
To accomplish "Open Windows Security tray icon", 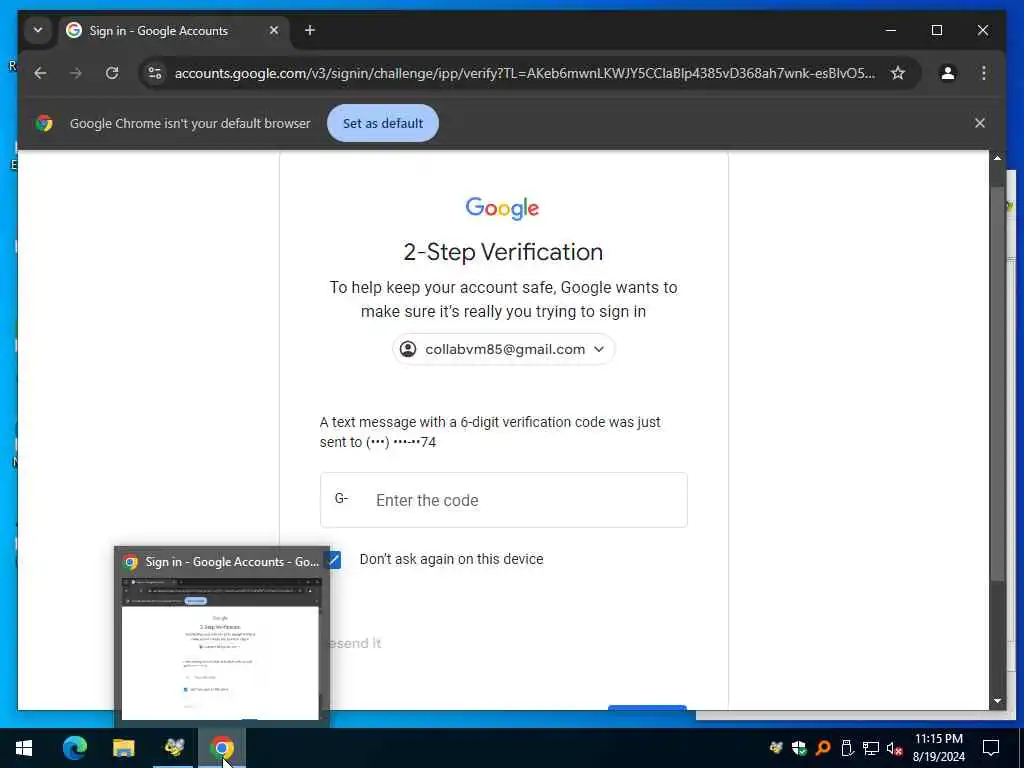I will (x=799, y=748).
